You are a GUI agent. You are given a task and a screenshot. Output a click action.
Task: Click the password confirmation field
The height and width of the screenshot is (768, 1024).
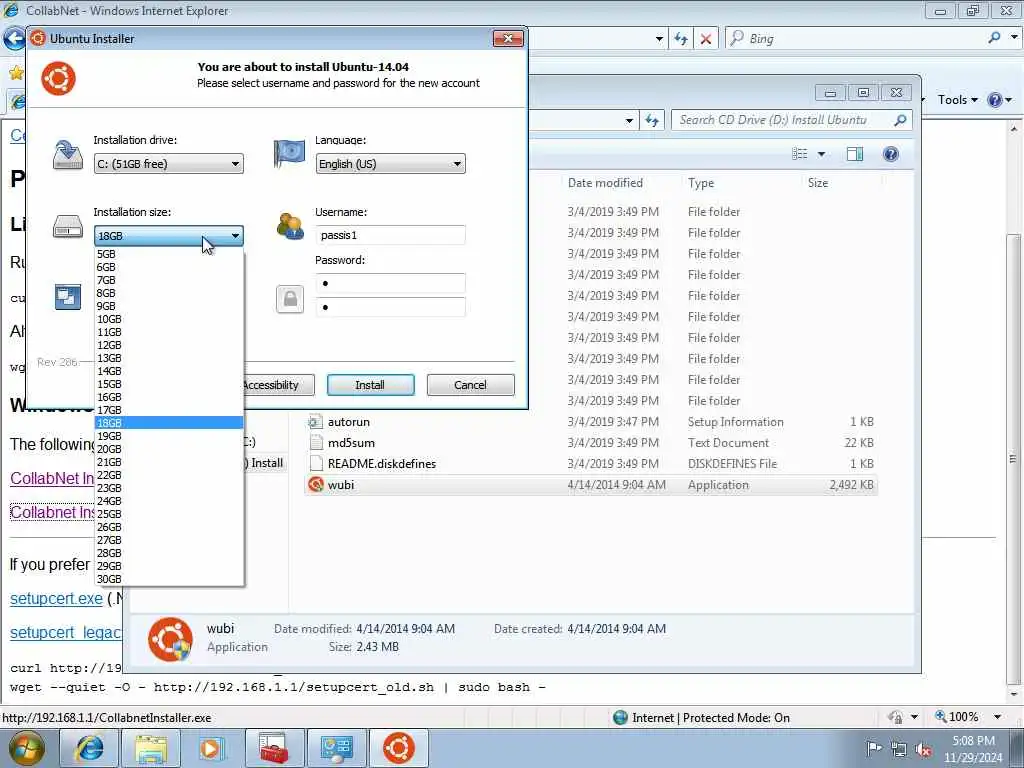pos(391,307)
